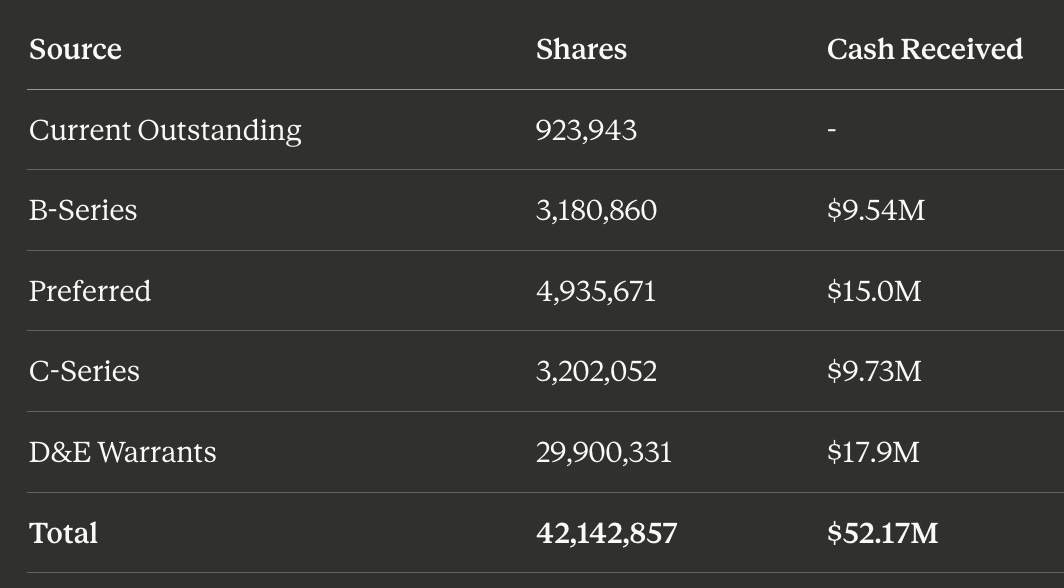Click the Source column header
Screen dimensions: 1064x588
75,50
